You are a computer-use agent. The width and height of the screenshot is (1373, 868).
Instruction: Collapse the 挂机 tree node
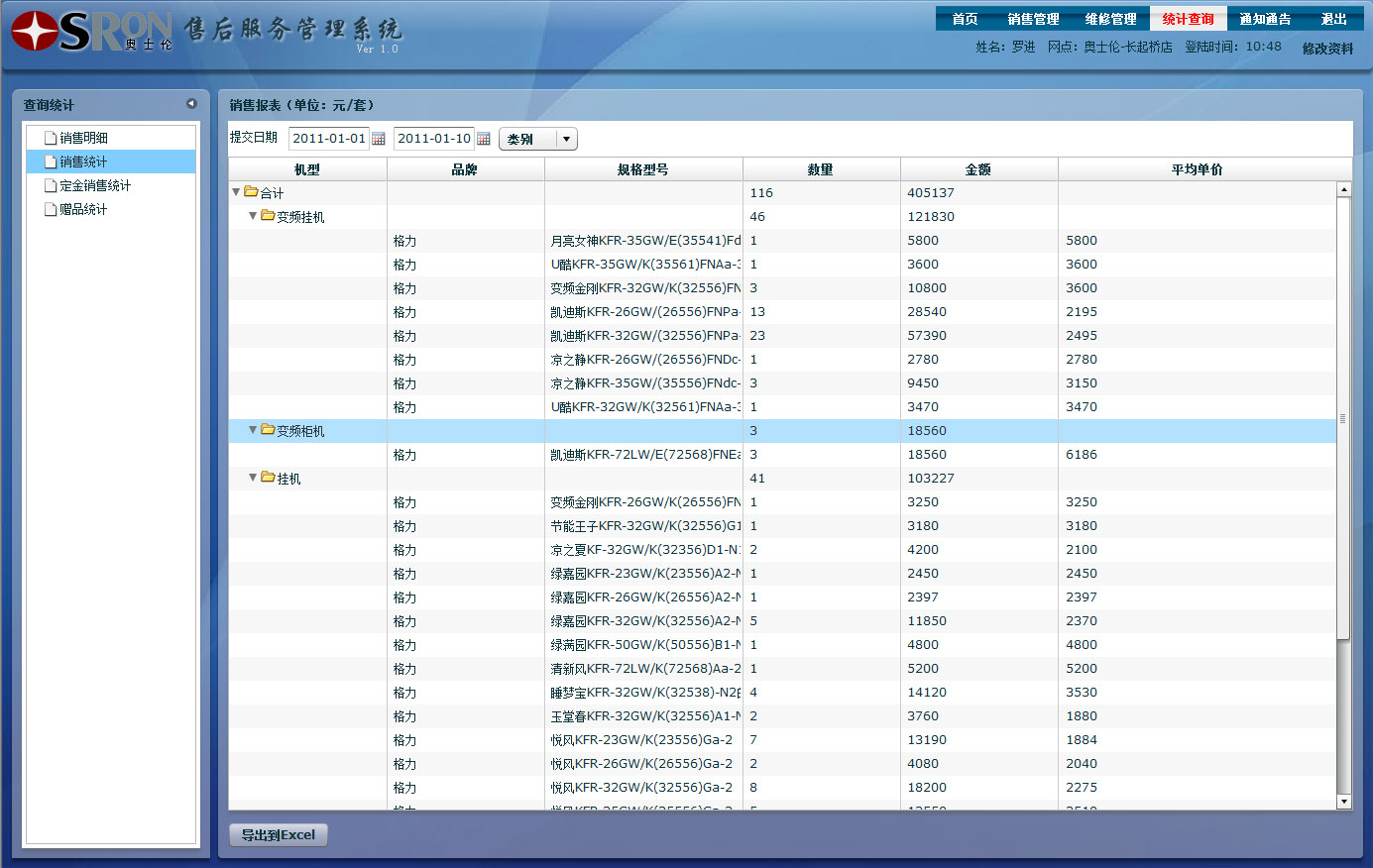coord(253,478)
